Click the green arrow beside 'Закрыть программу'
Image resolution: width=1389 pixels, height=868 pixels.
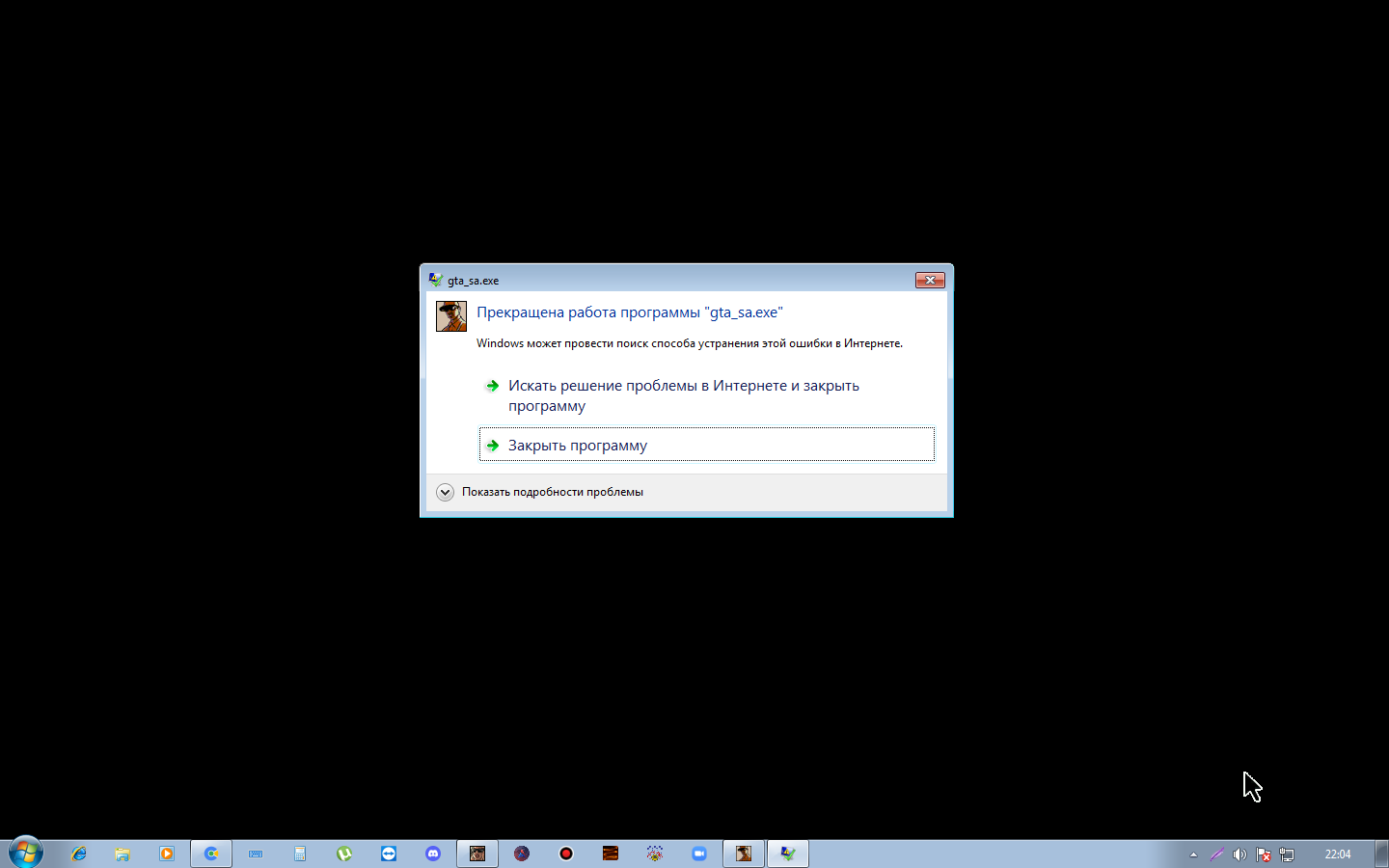click(x=493, y=446)
